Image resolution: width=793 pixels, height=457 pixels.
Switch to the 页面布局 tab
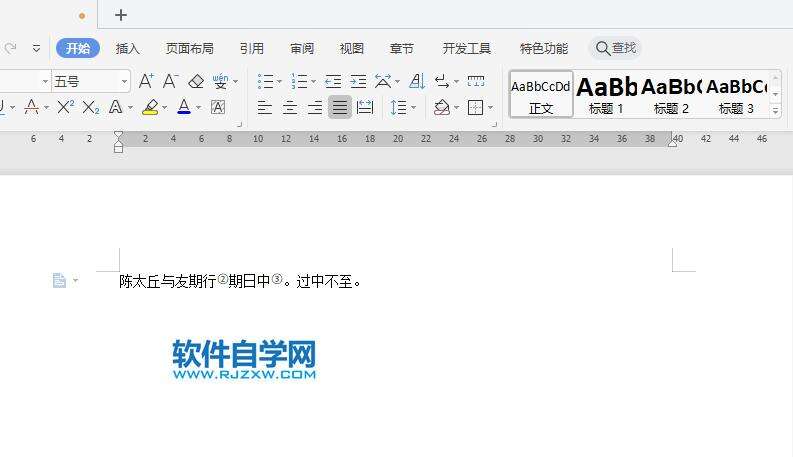pyautogui.click(x=190, y=49)
